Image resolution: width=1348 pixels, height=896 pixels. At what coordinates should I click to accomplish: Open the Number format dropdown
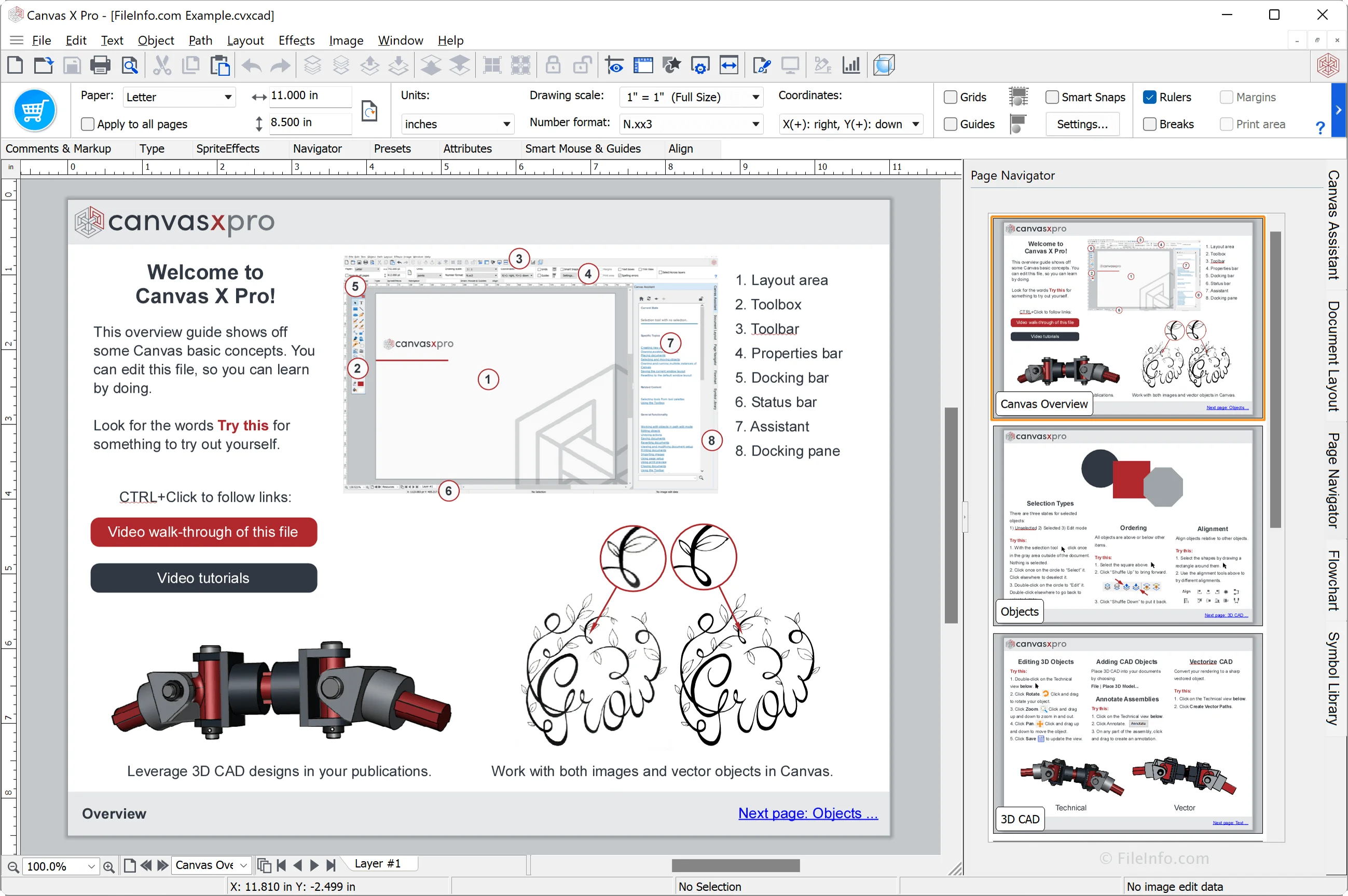tap(755, 124)
